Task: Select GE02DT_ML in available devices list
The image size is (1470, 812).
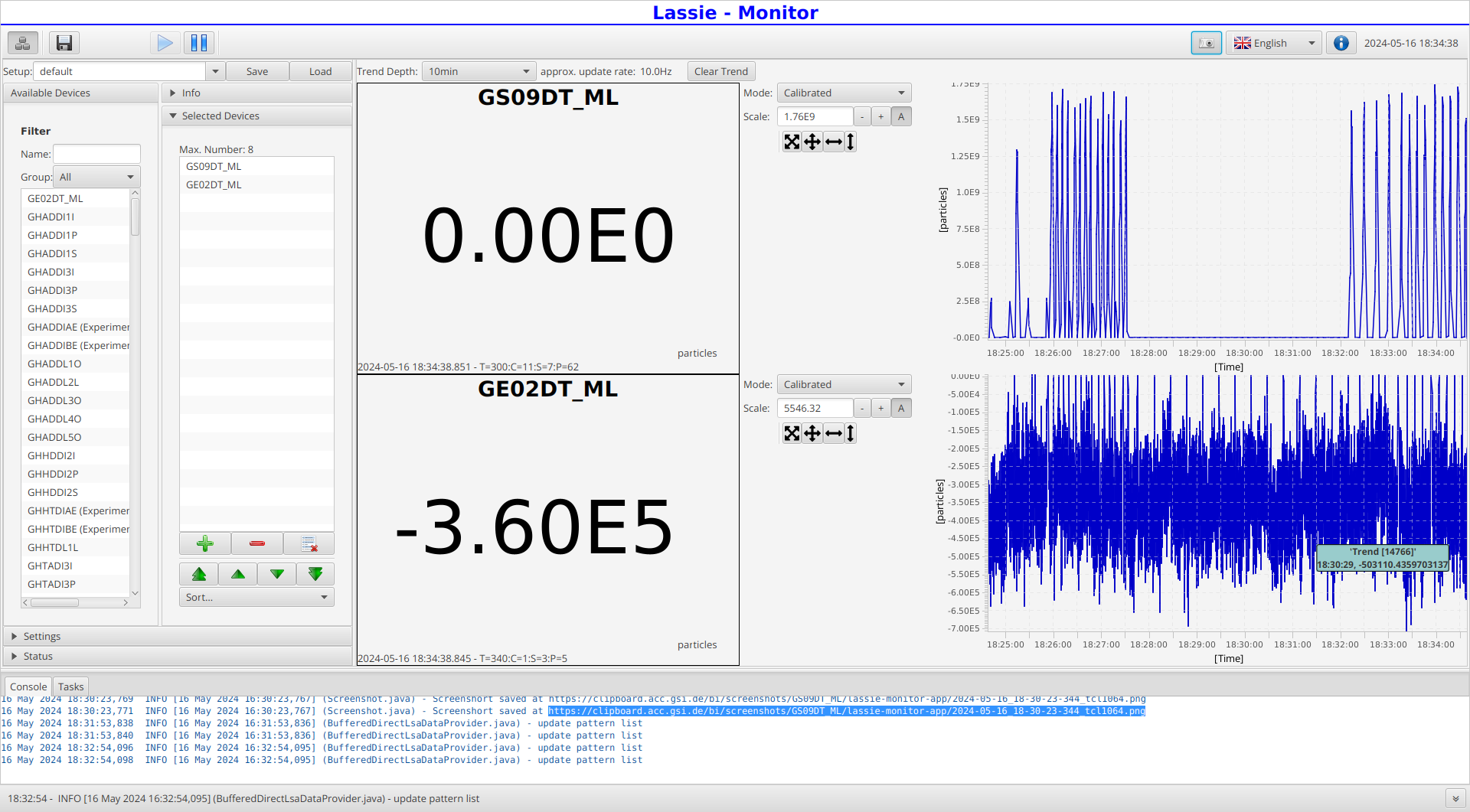Action: click(x=76, y=198)
